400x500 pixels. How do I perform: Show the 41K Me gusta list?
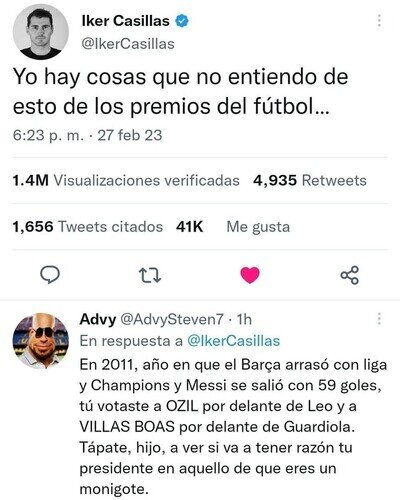tap(233, 227)
